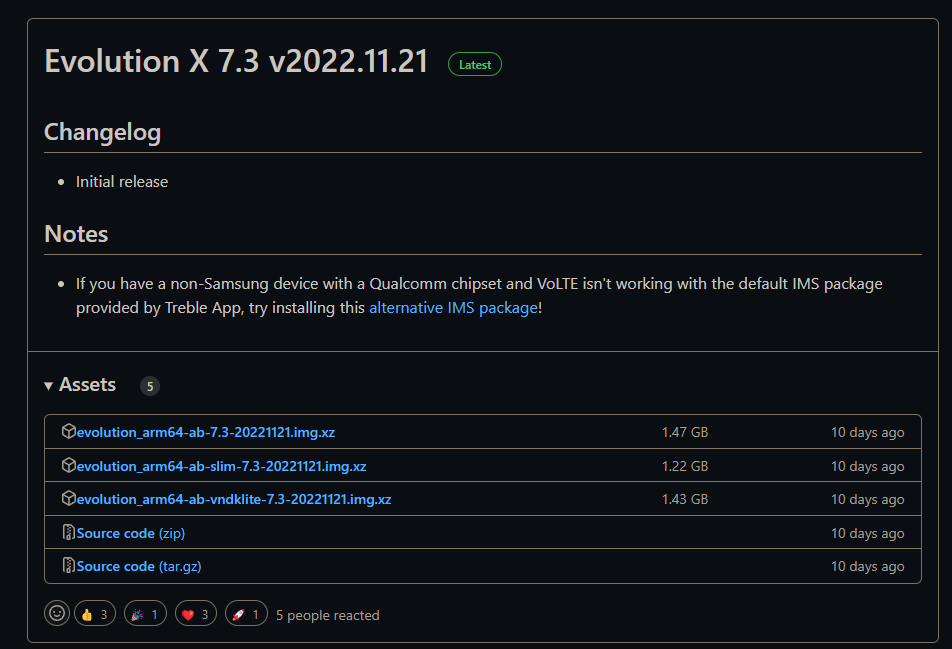Download the evolution_arm64-ab-vndklite image file
This screenshot has height=649, width=952.
click(x=233, y=499)
